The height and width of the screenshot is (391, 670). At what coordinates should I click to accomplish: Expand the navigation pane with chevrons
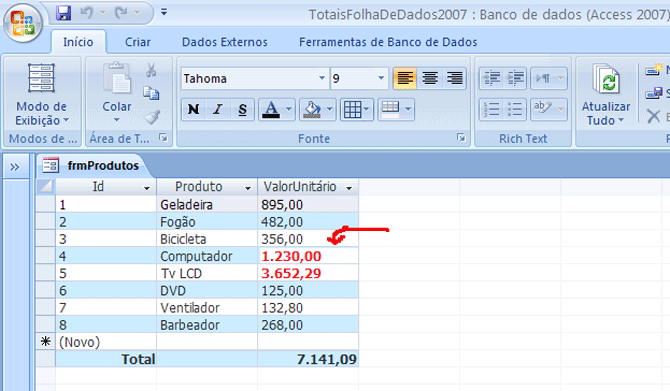pos(15,167)
